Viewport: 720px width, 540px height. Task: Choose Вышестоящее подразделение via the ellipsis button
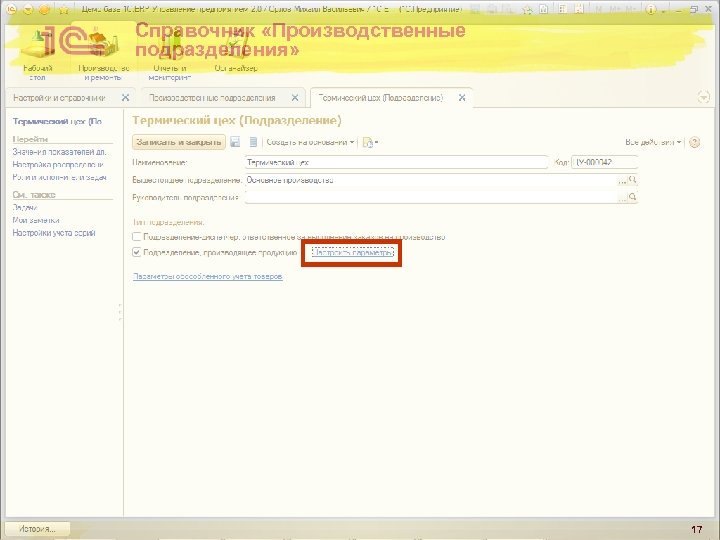(622, 180)
